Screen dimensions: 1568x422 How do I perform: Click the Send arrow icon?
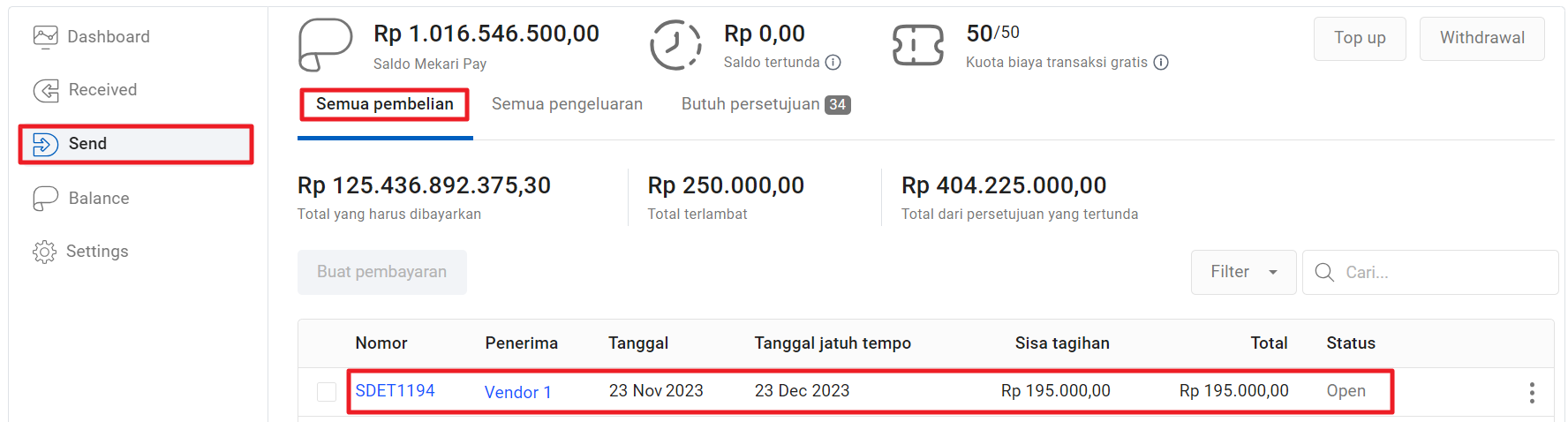pyautogui.click(x=46, y=144)
